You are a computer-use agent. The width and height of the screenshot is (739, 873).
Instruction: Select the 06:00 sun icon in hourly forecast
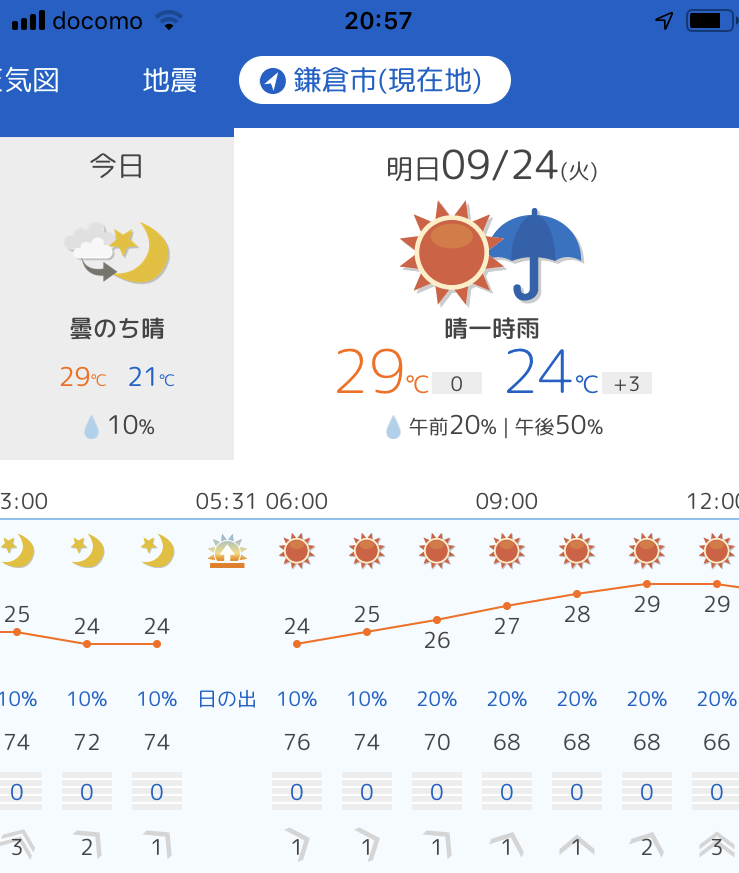pyautogui.click(x=297, y=551)
